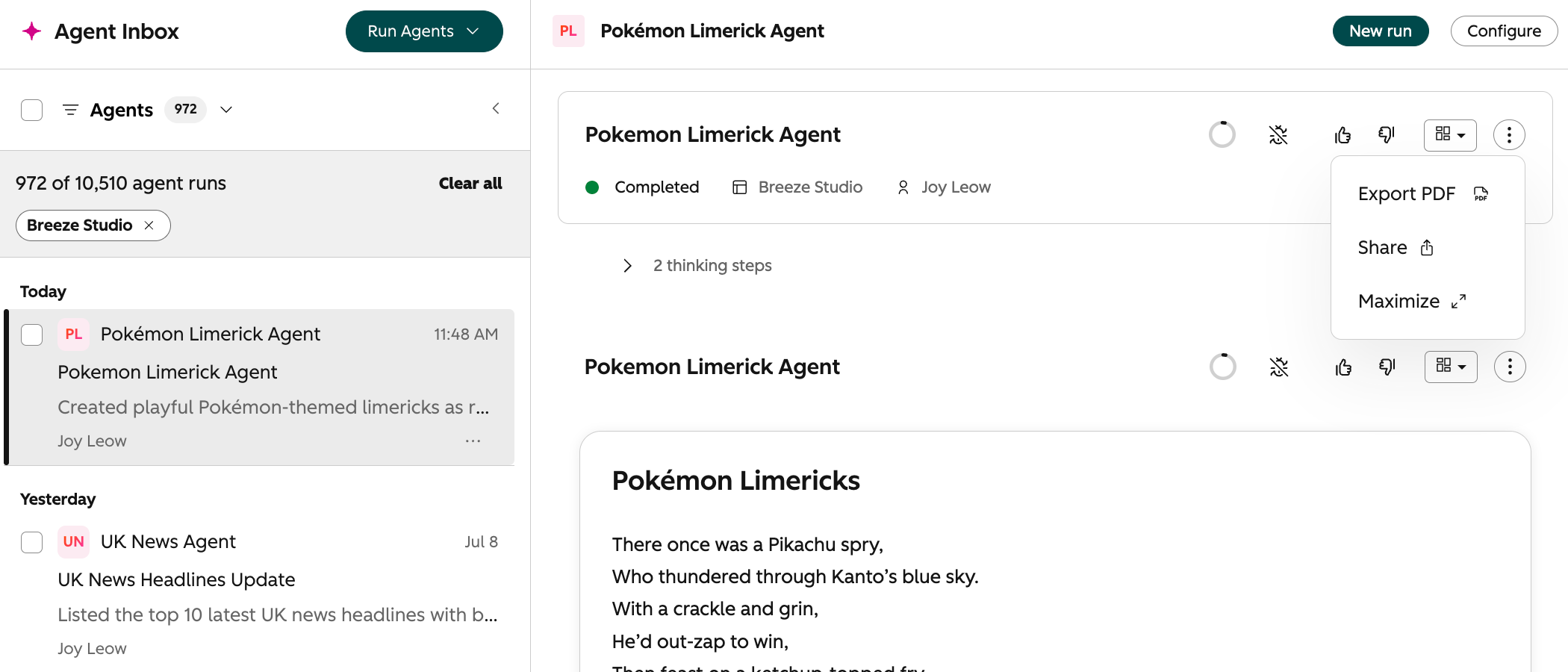Click the filter lines icon beside Agents
Viewport: 1568px width, 672px height.
click(x=70, y=110)
